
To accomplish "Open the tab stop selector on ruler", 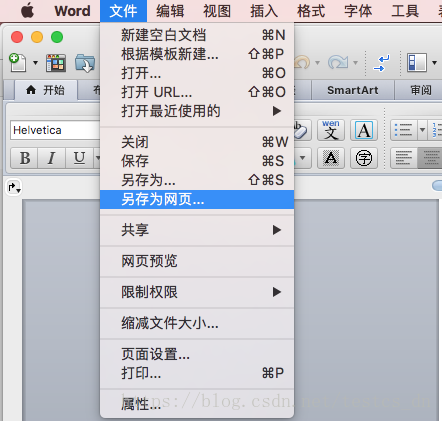I will pyautogui.click(x=14, y=187).
